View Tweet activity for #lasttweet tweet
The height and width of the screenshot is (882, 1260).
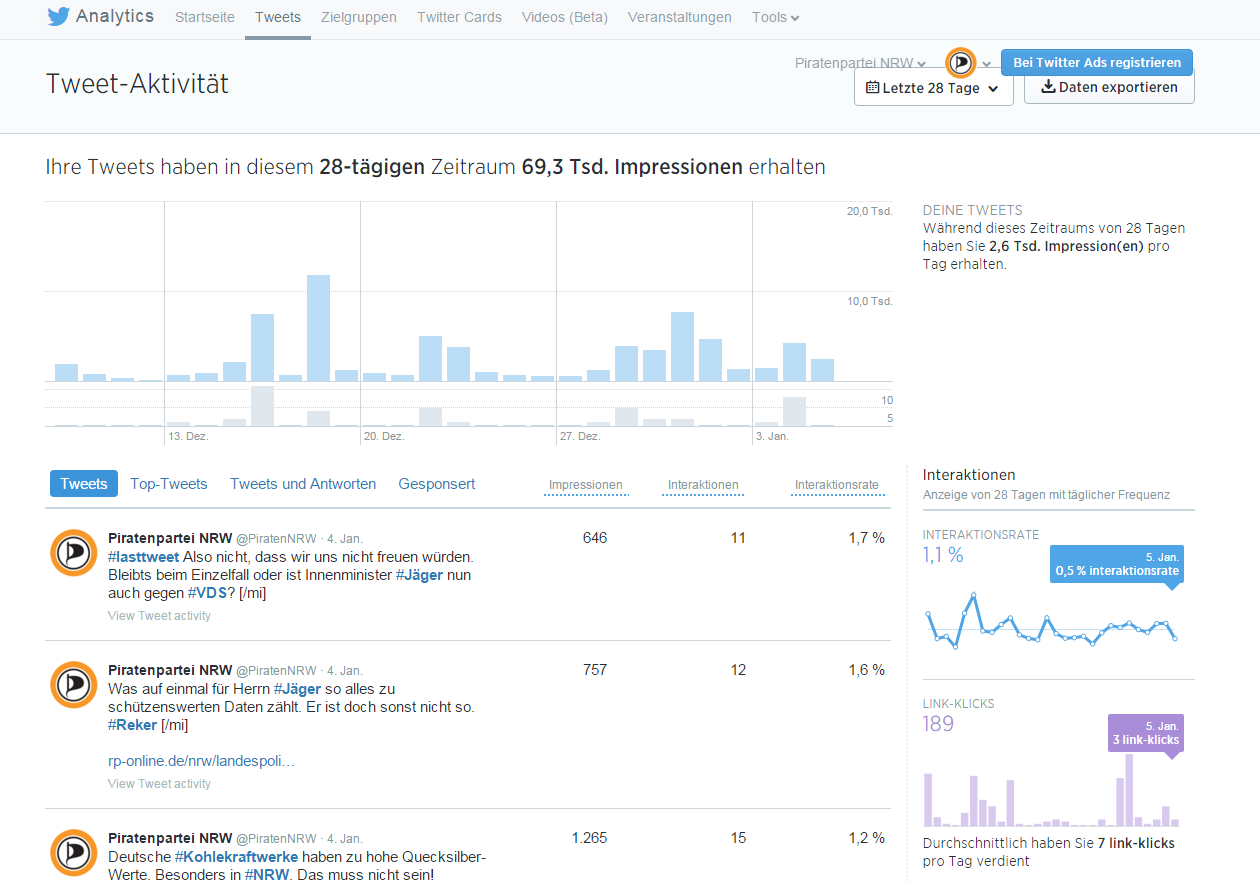[159, 616]
